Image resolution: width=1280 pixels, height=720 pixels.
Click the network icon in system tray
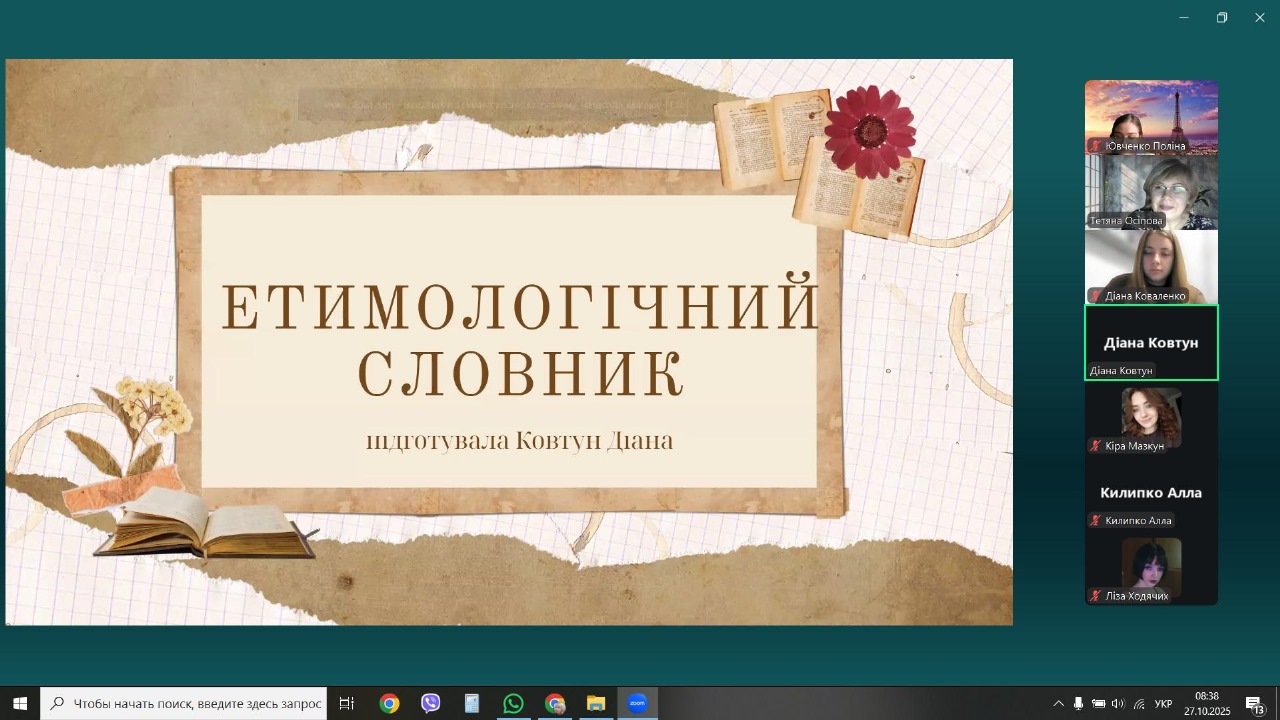point(1138,704)
